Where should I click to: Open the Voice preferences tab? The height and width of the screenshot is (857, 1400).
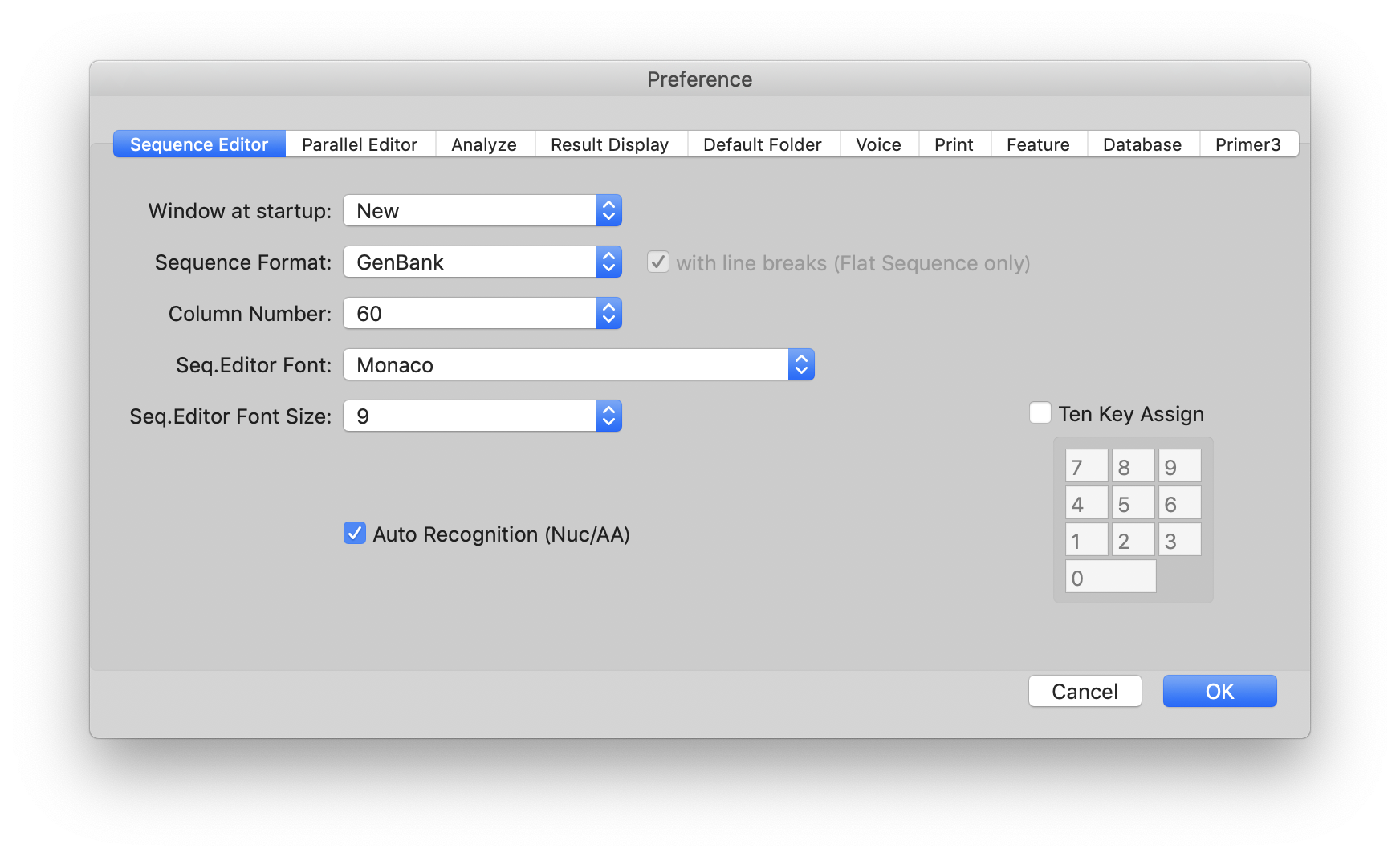point(878,144)
